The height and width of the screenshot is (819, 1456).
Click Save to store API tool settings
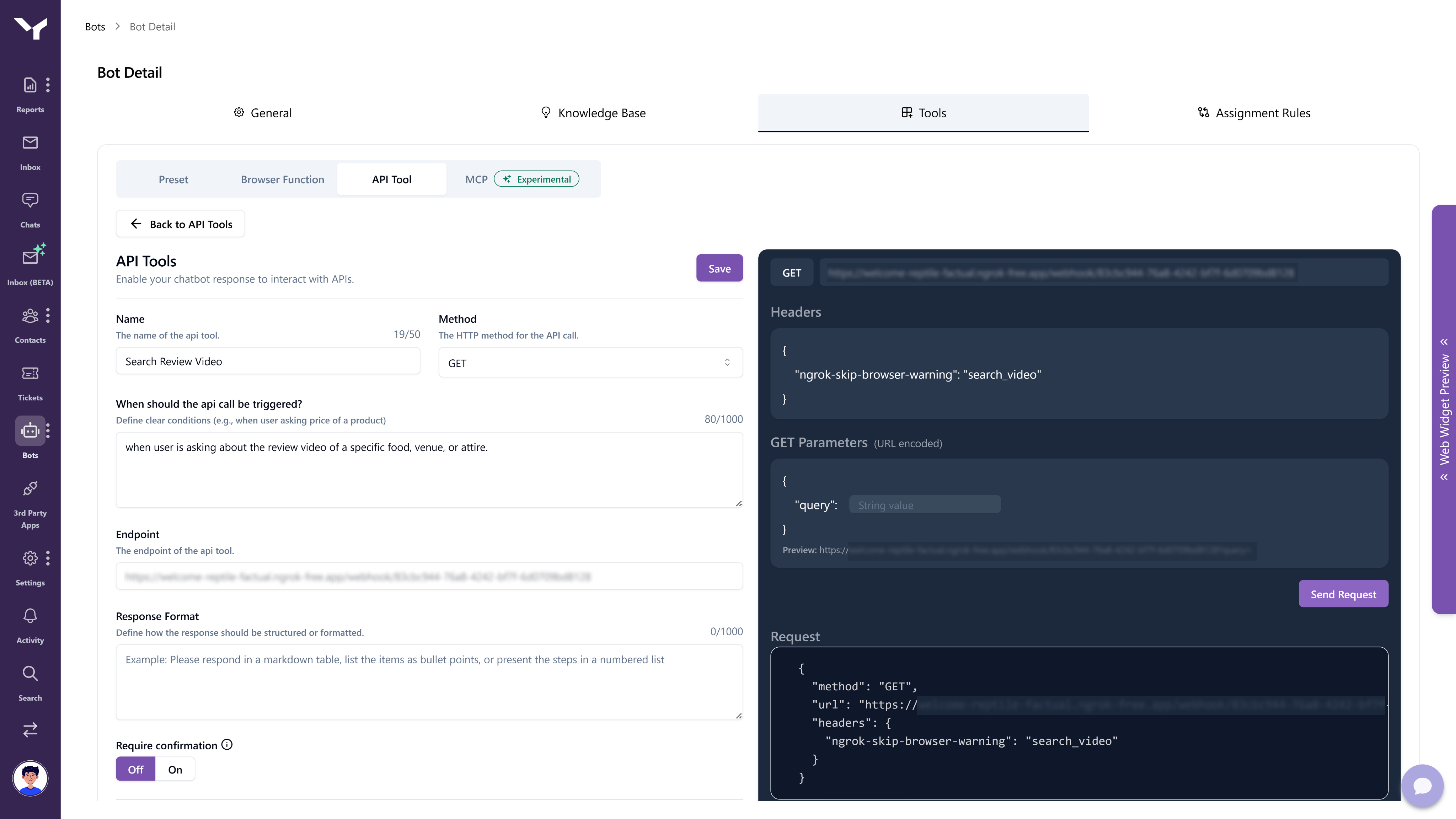coord(719,268)
